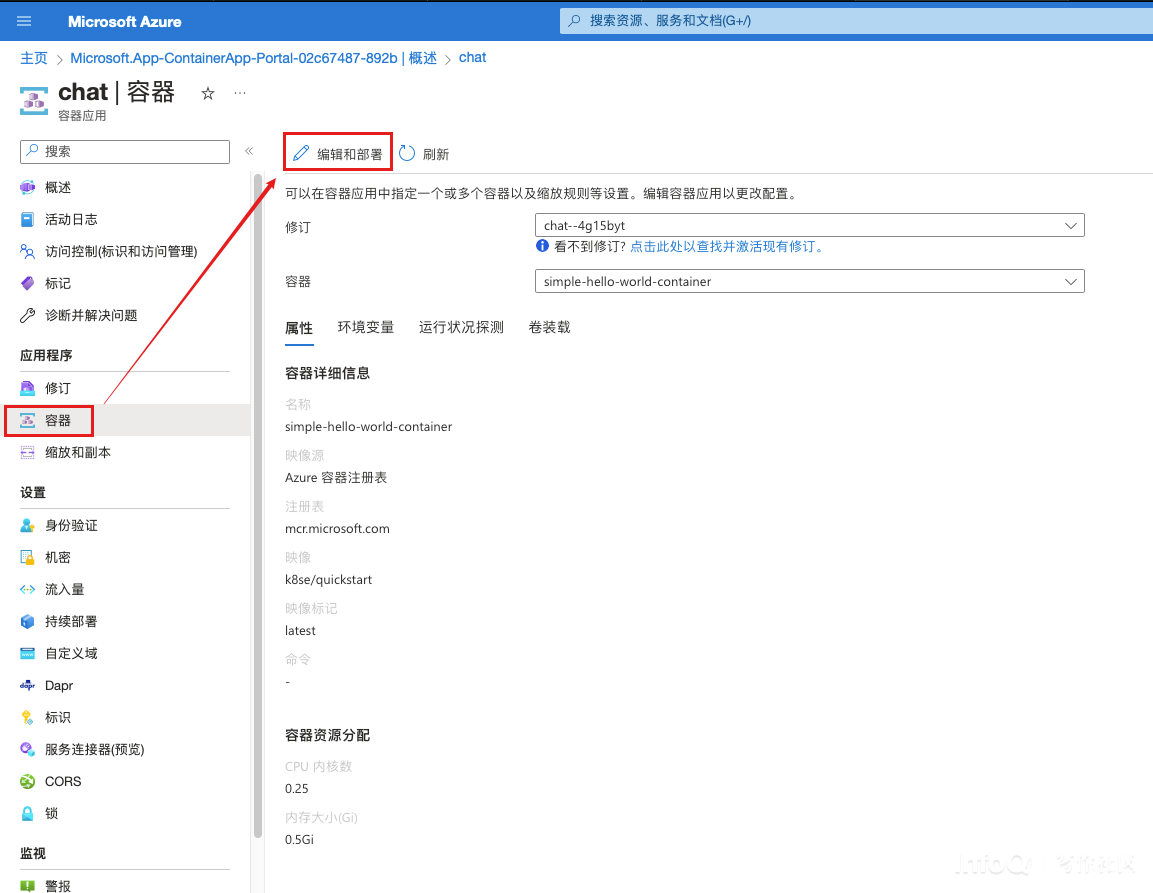Click the 容器资源分配 heading

[327, 736]
